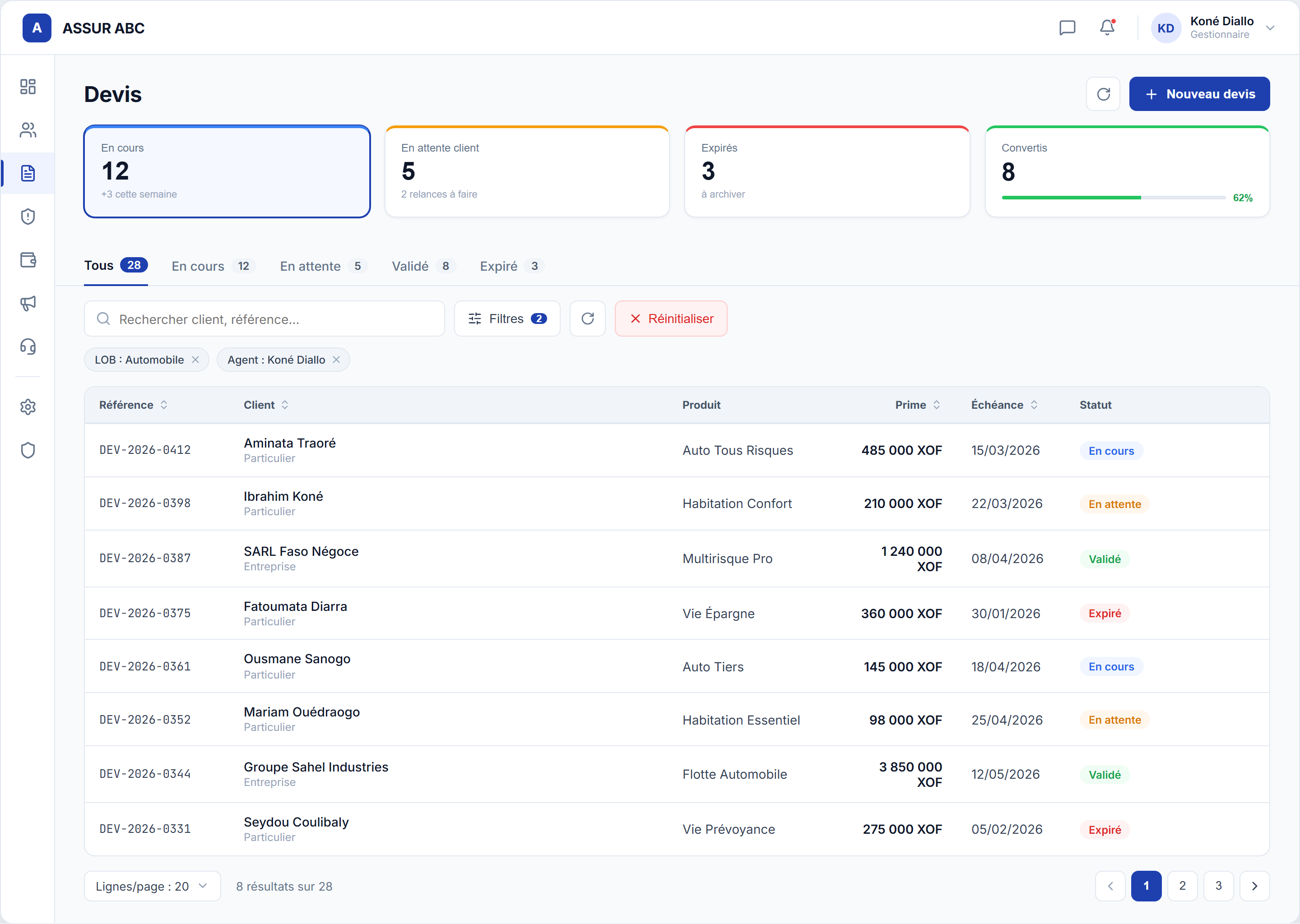
Task: Open the messages chat icon
Action: pyautogui.click(x=1067, y=28)
